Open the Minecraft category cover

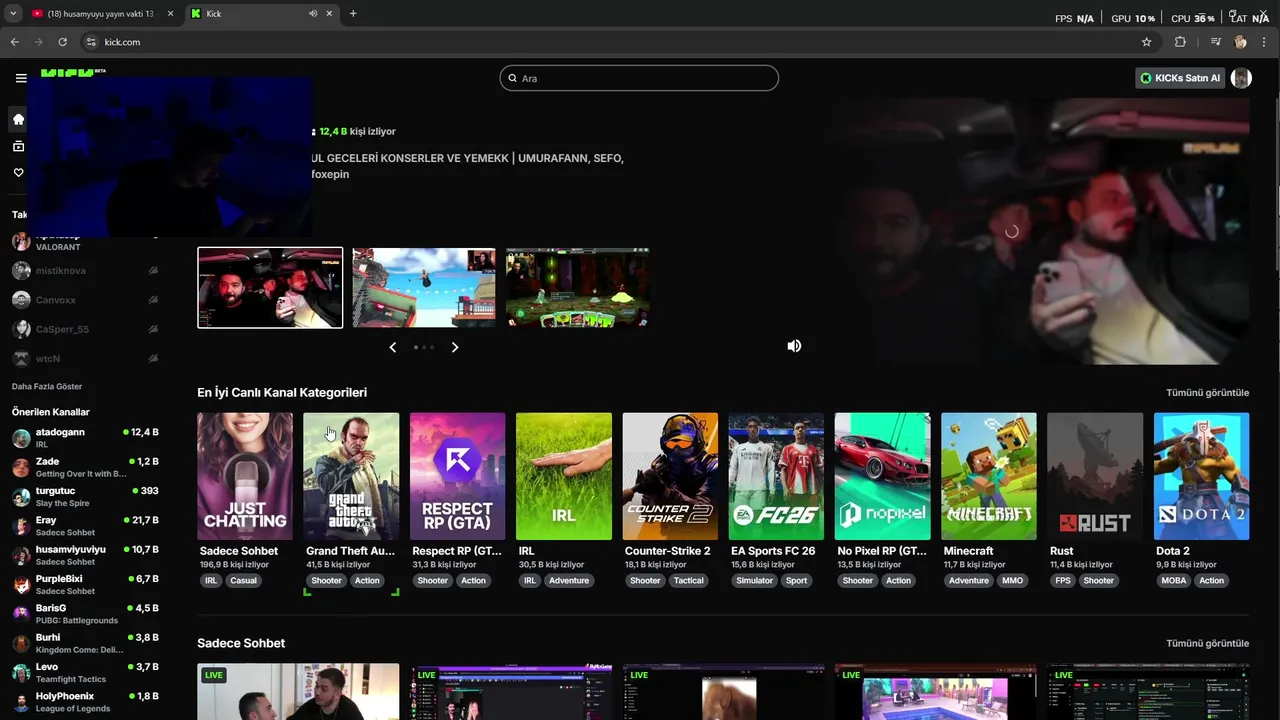989,476
